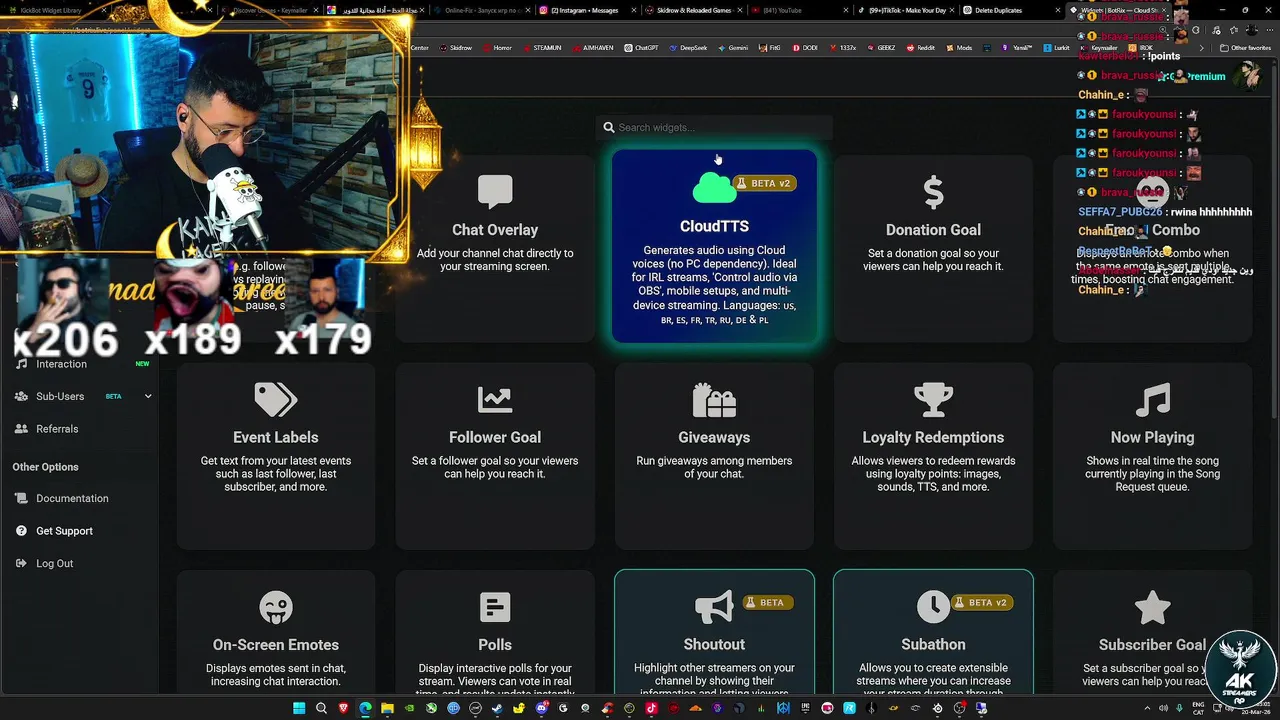Click the CloudTTS BETA v2 badge
Viewport: 1280px width, 720px height.
(x=765, y=183)
